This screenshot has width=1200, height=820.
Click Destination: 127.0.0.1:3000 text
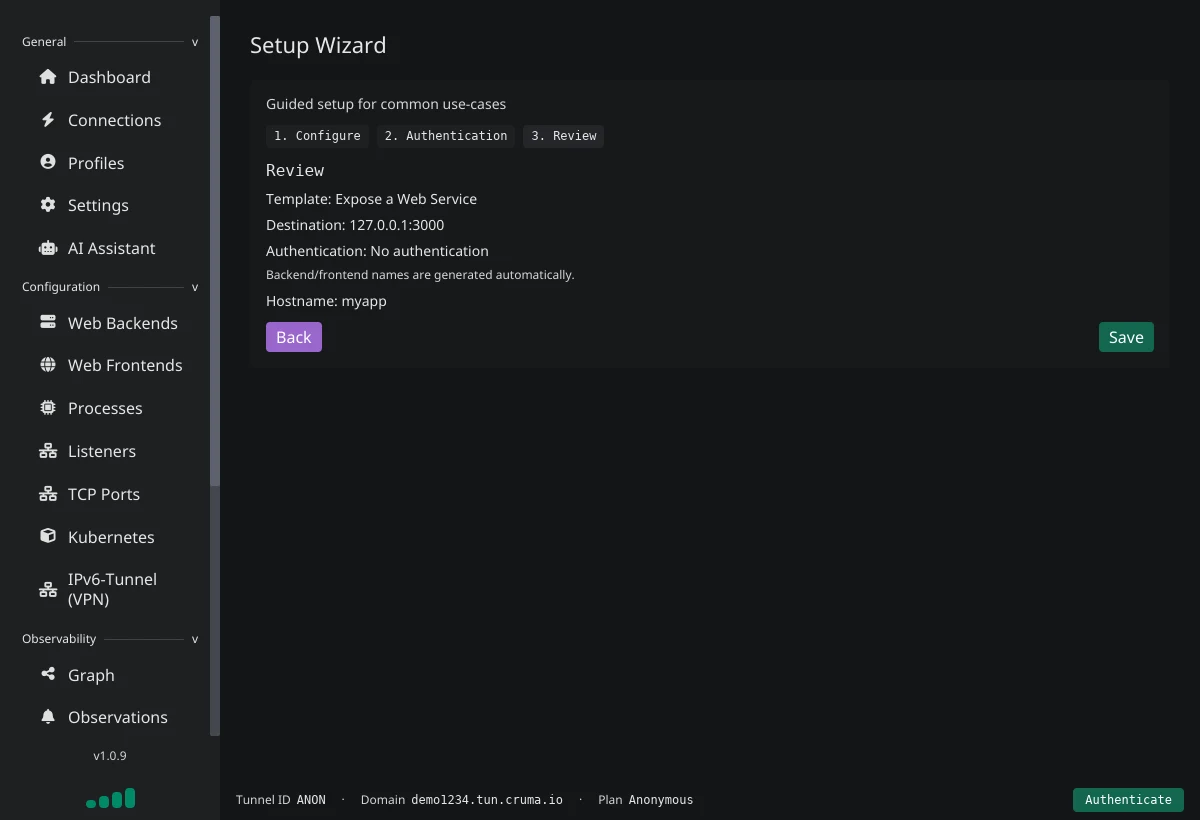[355, 225]
